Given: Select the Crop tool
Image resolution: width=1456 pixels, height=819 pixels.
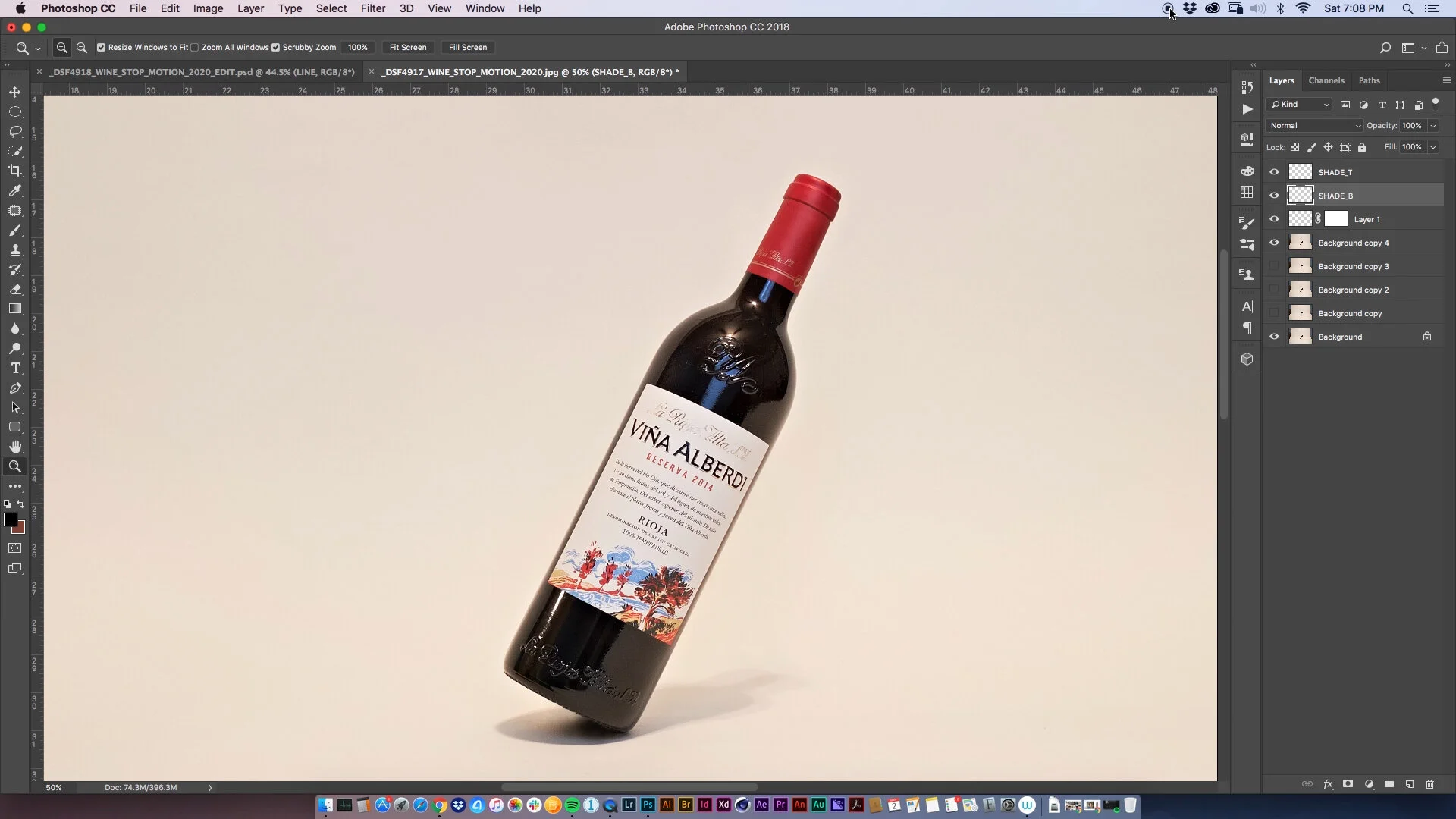Looking at the screenshot, I should point(15,171).
